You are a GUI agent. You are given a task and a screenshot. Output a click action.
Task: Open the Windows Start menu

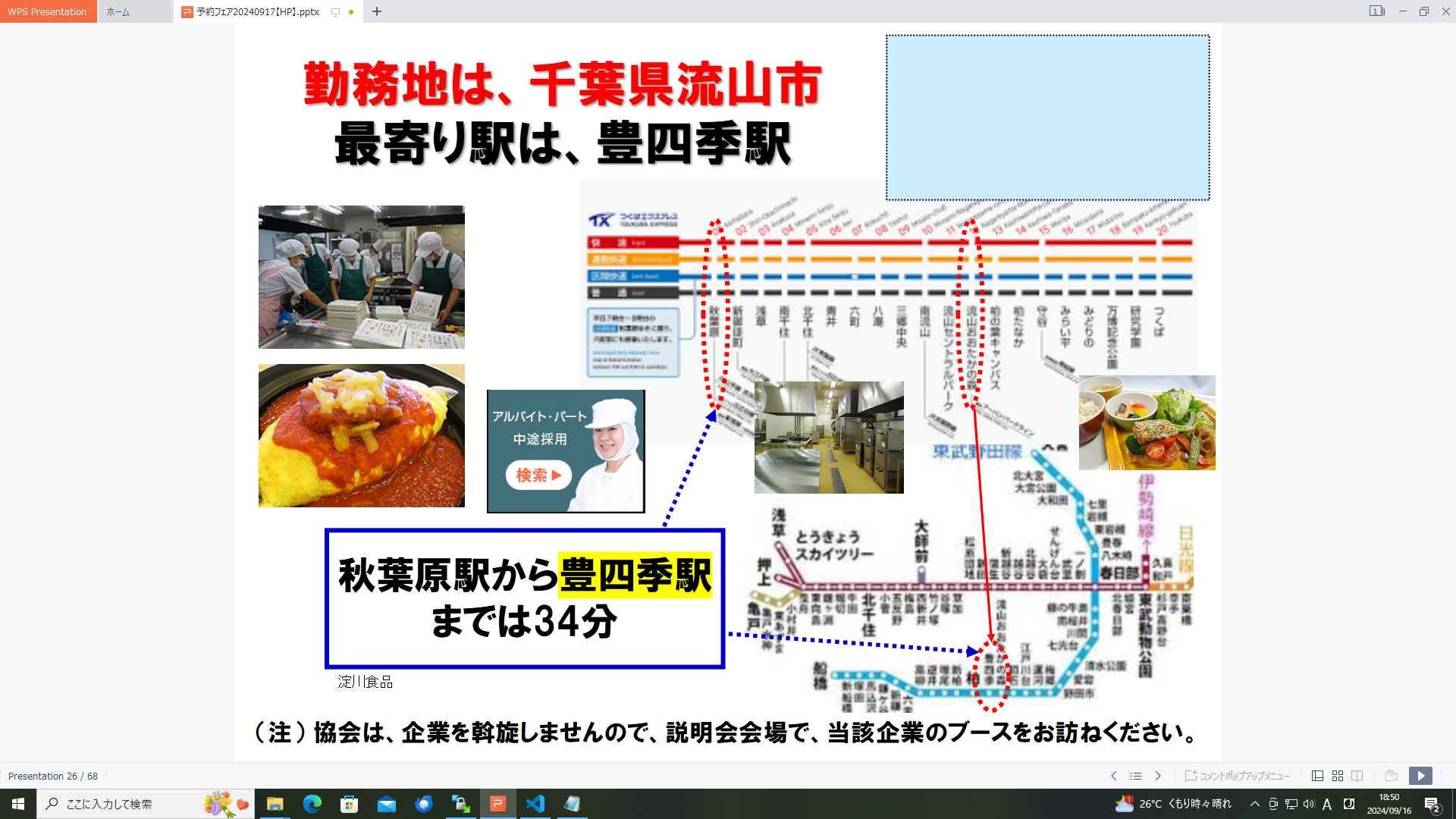18,804
